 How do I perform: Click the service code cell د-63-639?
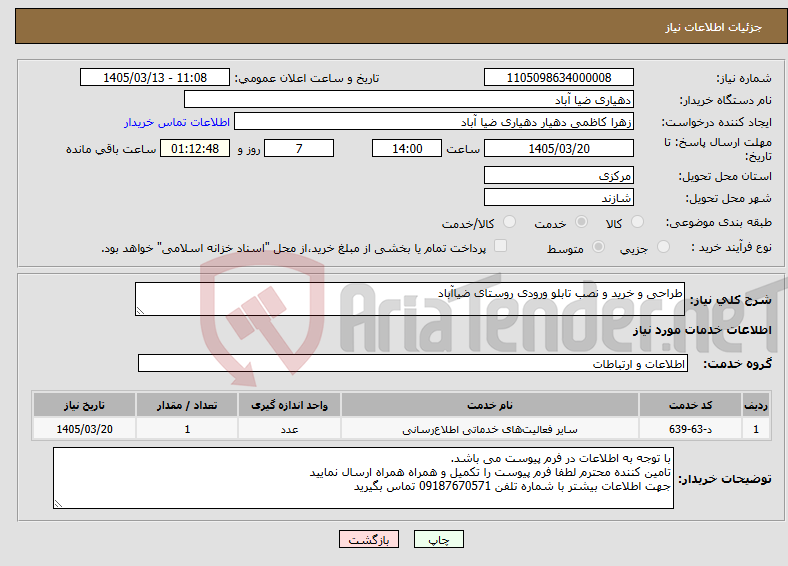pyautogui.click(x=691, y=429)
